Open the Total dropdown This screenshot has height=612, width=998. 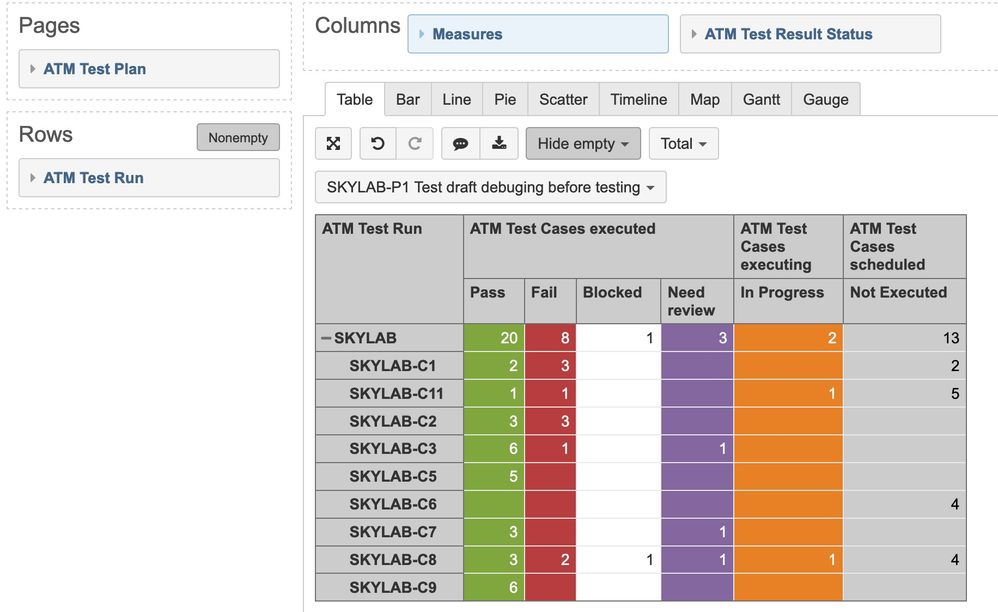pyautogui.click(x=684, y=144)
